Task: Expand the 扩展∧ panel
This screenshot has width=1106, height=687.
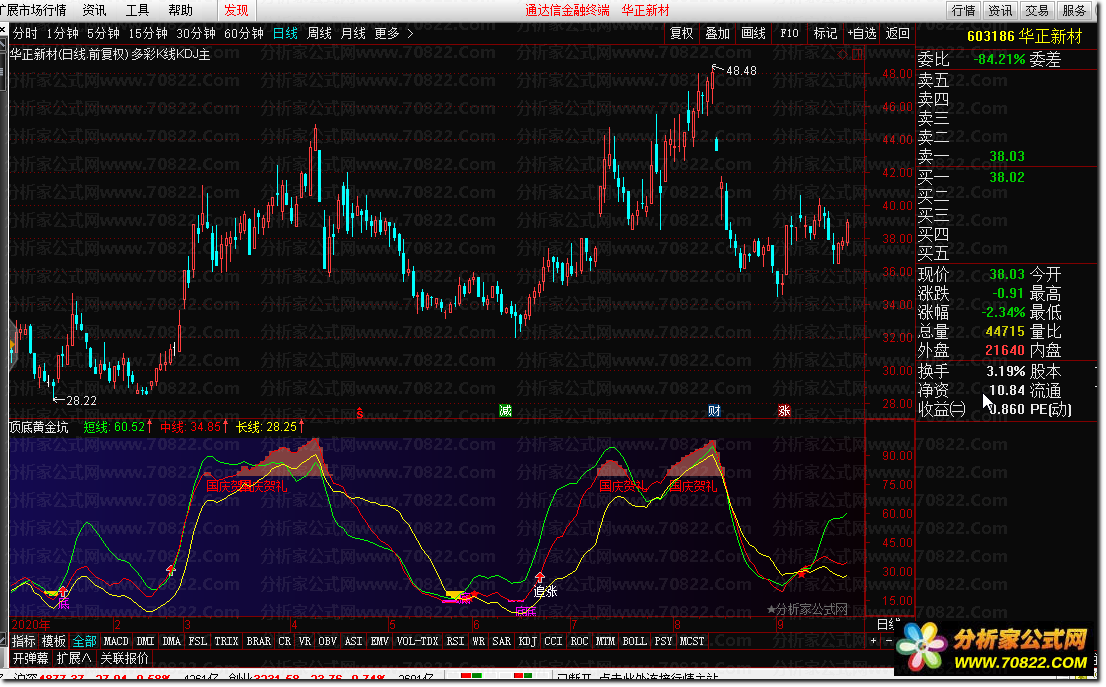Action: click(x=74, y=657)
